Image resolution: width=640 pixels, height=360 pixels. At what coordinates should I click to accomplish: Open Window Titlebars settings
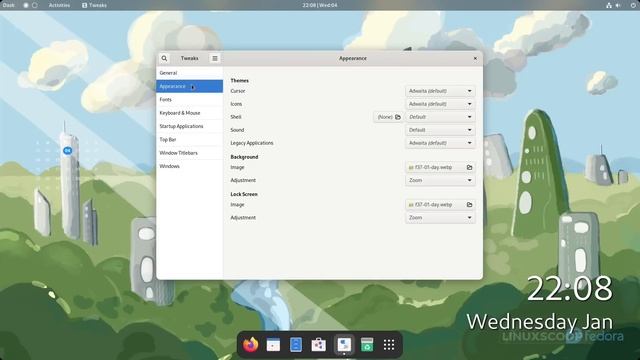pyautogui.click(x=189, y=153)
